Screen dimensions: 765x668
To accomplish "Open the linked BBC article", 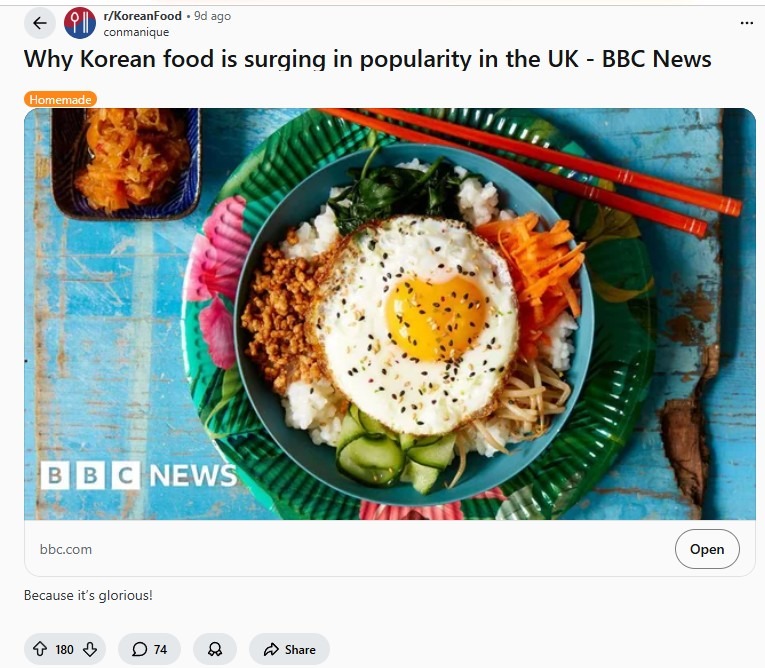I will pos(707,549).
